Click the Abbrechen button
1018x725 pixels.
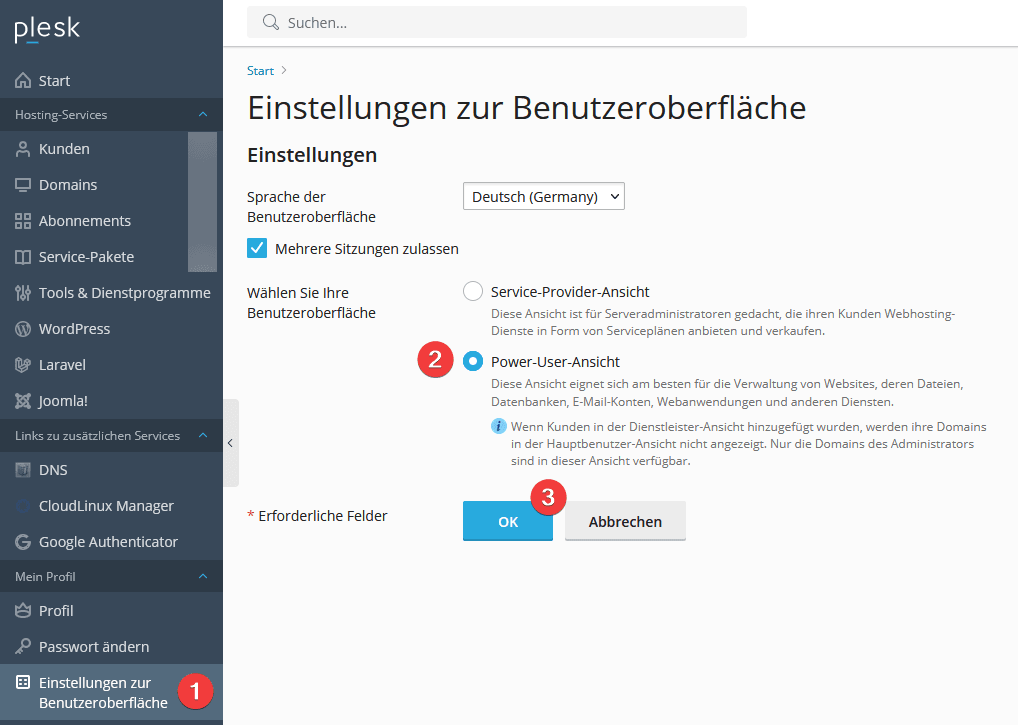coord(625,522)
